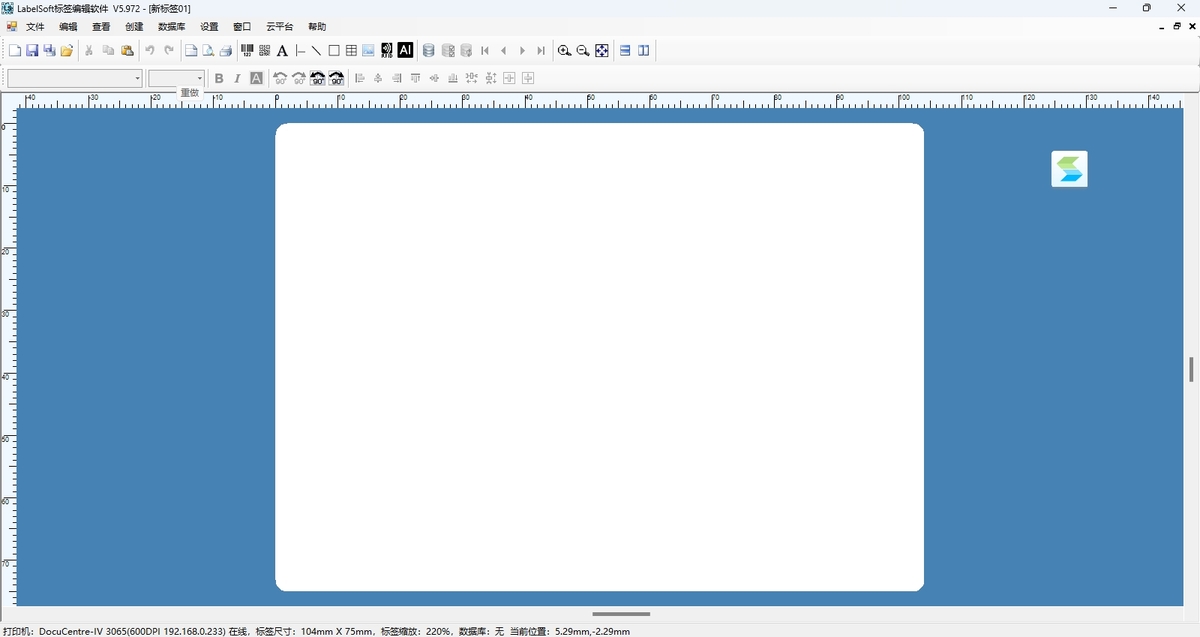Select the diagonal line drawing tool

click(316, 51)
